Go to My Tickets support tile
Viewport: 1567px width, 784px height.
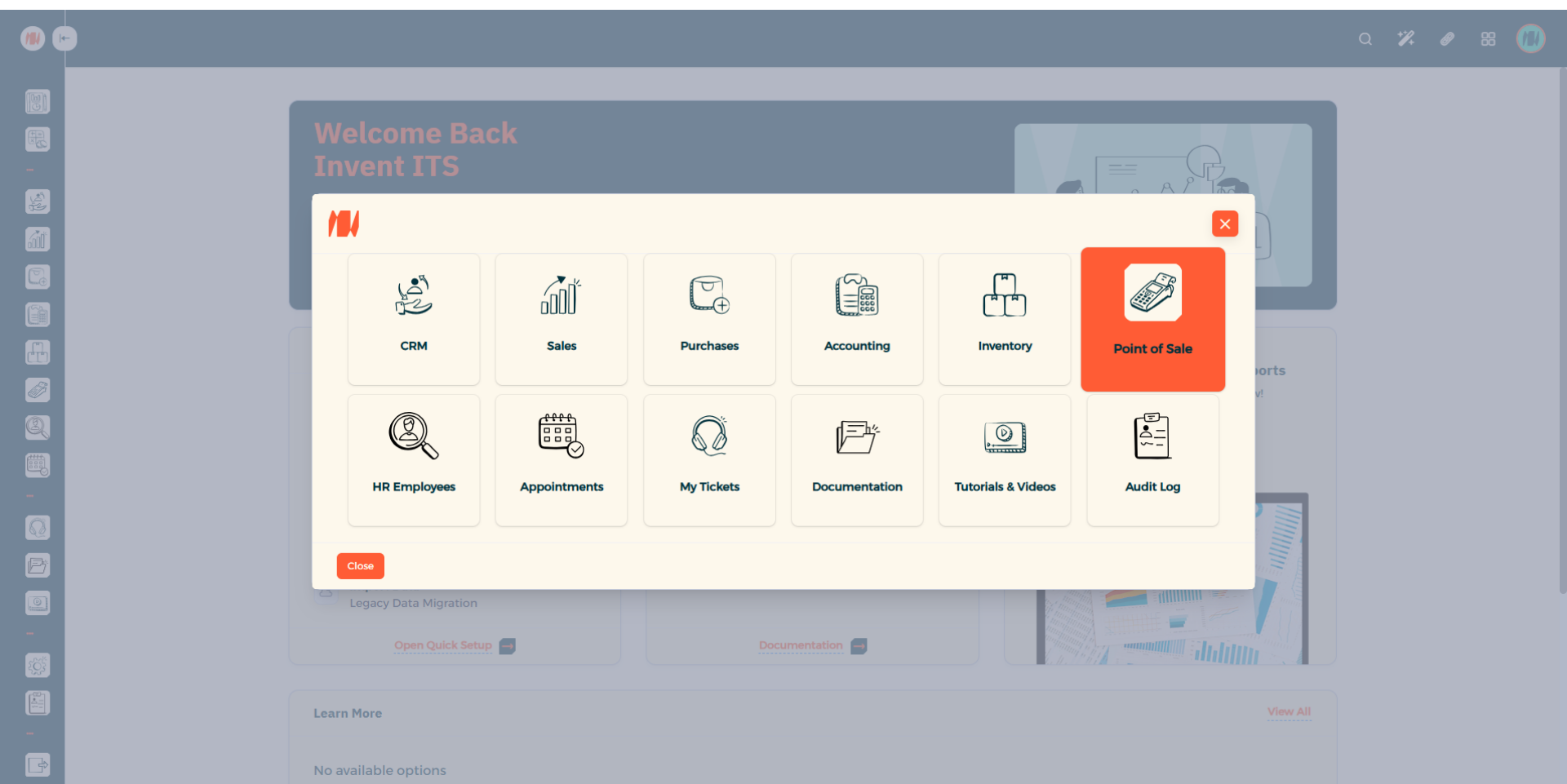click(x=709, y=460)
